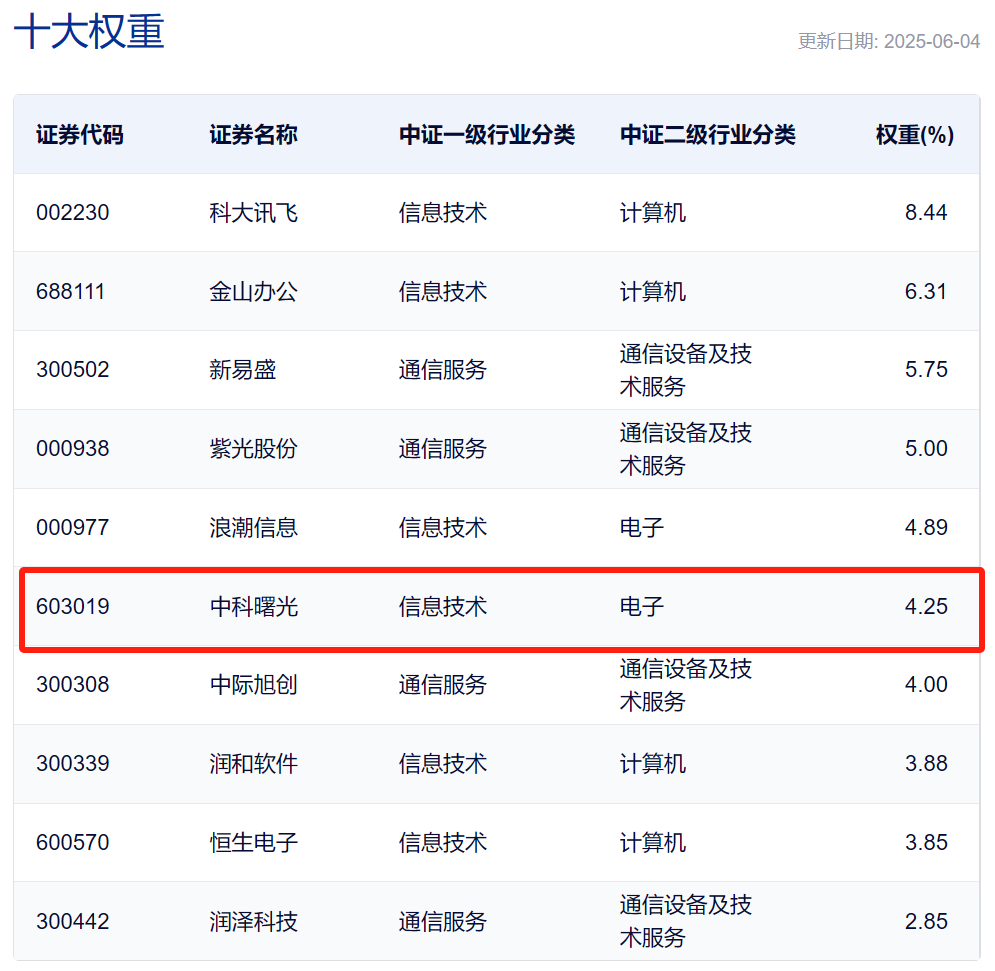Select stock code 688111
Viewport: 995px width, 971px height.
pos(70,291)
